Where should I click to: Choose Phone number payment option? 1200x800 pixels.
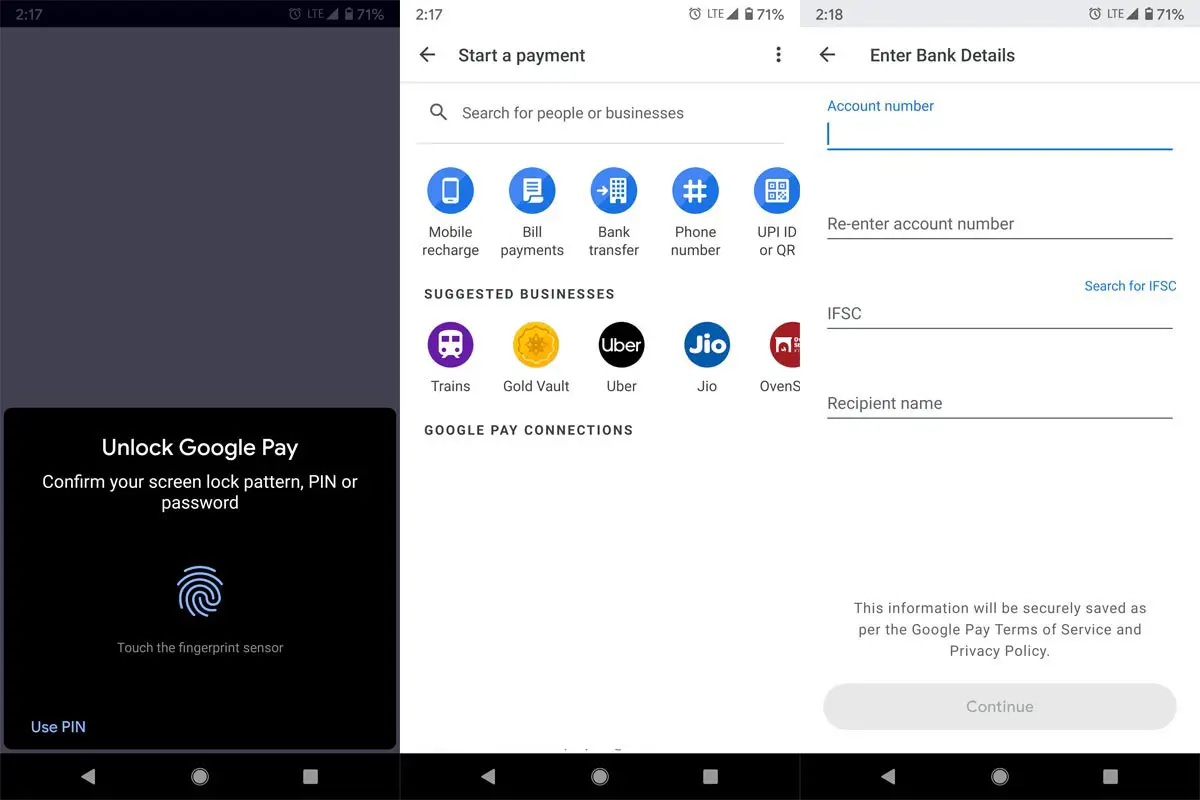(x=696, y=212)
